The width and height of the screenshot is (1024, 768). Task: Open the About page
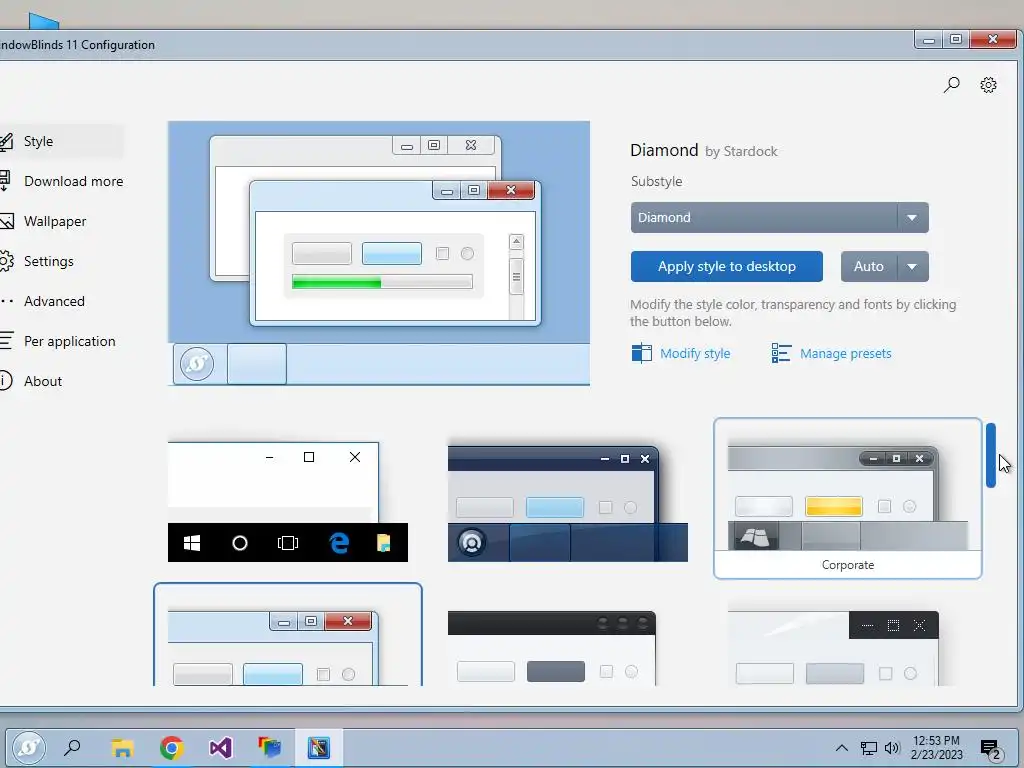click(42, 381)
